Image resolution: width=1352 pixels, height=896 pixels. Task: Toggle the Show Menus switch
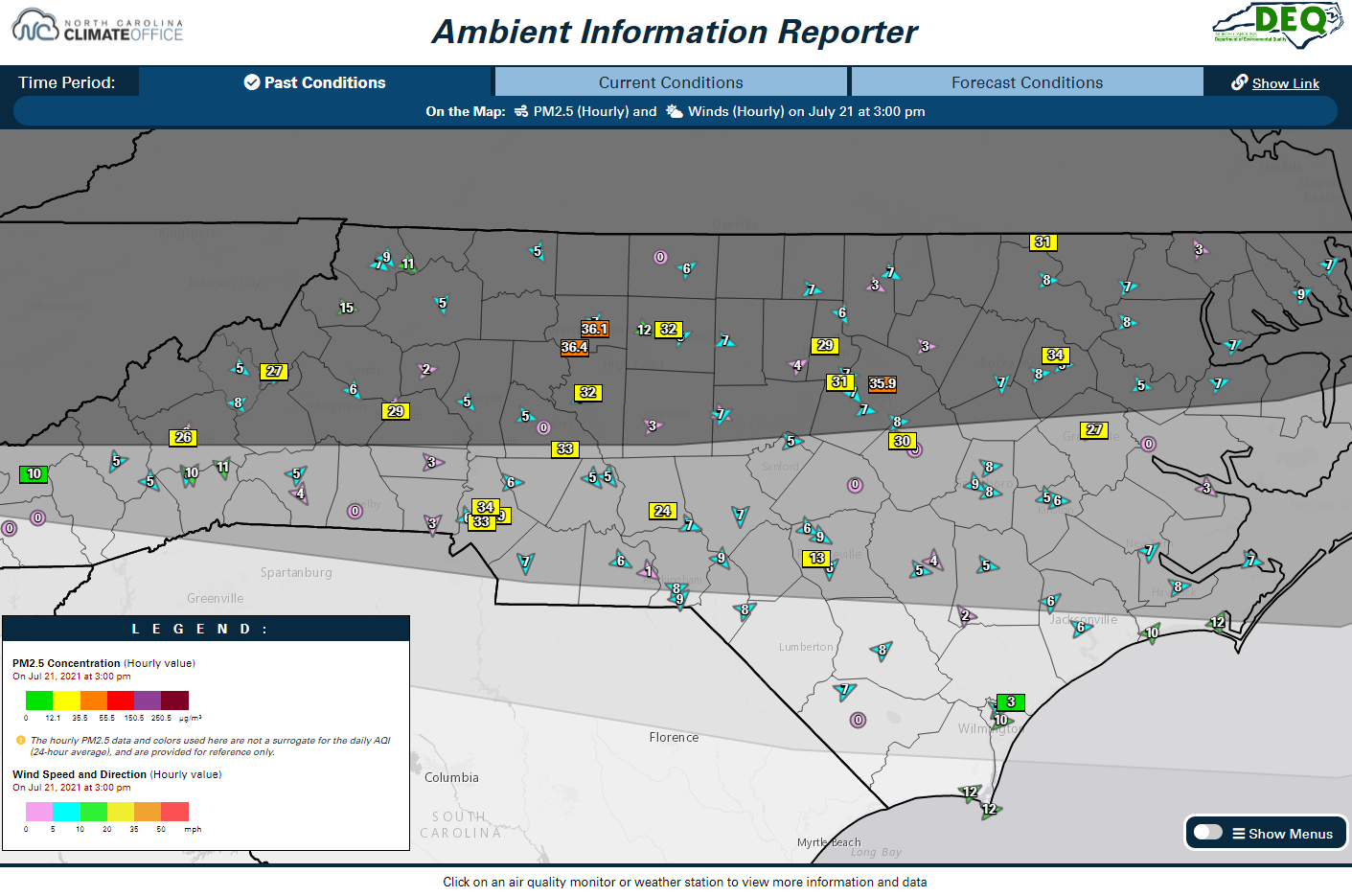point(1209,833)
